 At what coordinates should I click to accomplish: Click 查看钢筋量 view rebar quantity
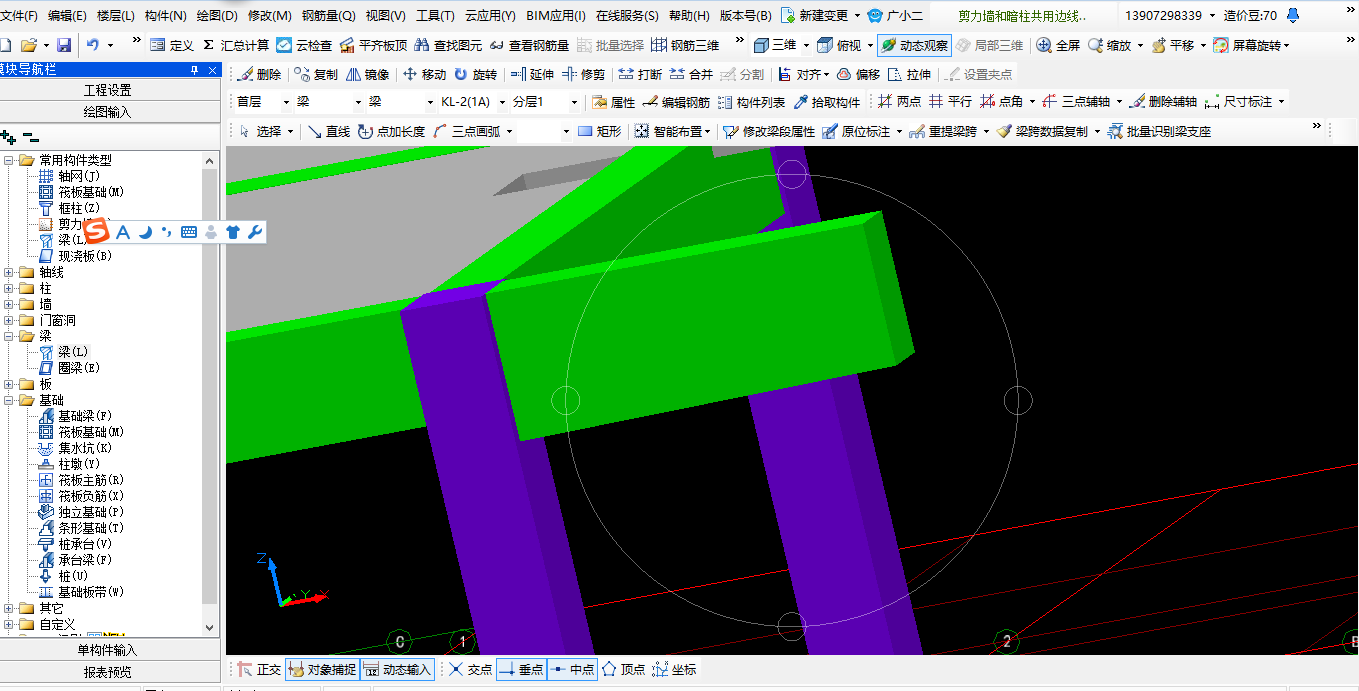(x=529, y=45)
